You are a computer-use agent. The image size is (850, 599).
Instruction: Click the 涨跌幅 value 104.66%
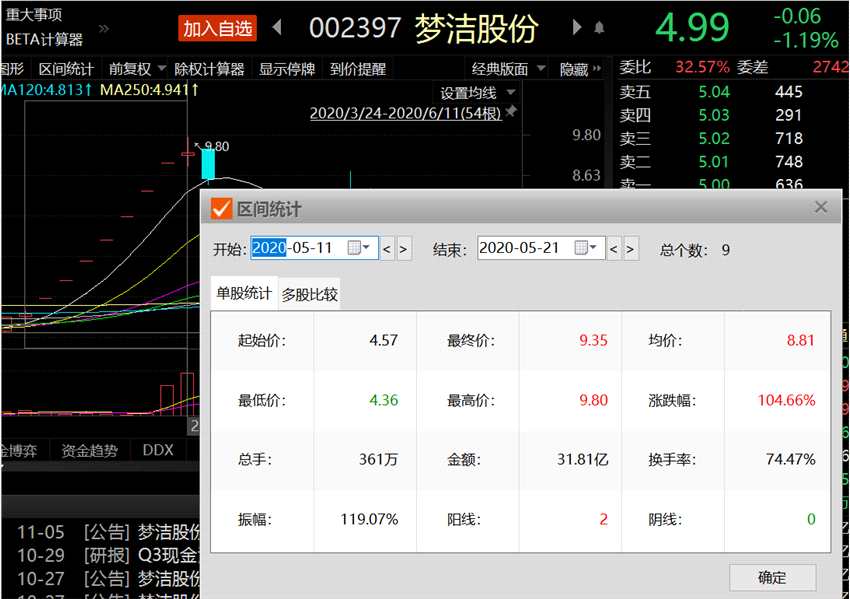[x=786, y=400]
